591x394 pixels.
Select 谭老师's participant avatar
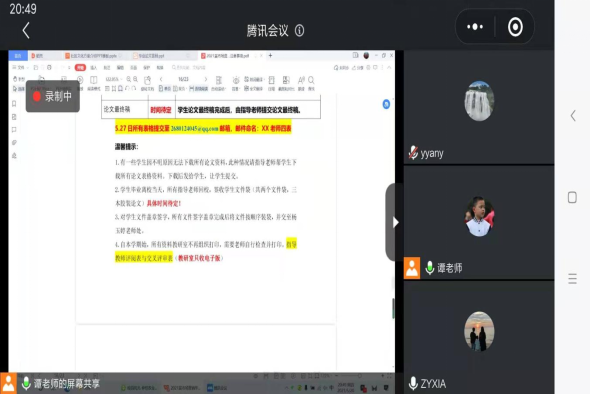click(x=479, y=216)
